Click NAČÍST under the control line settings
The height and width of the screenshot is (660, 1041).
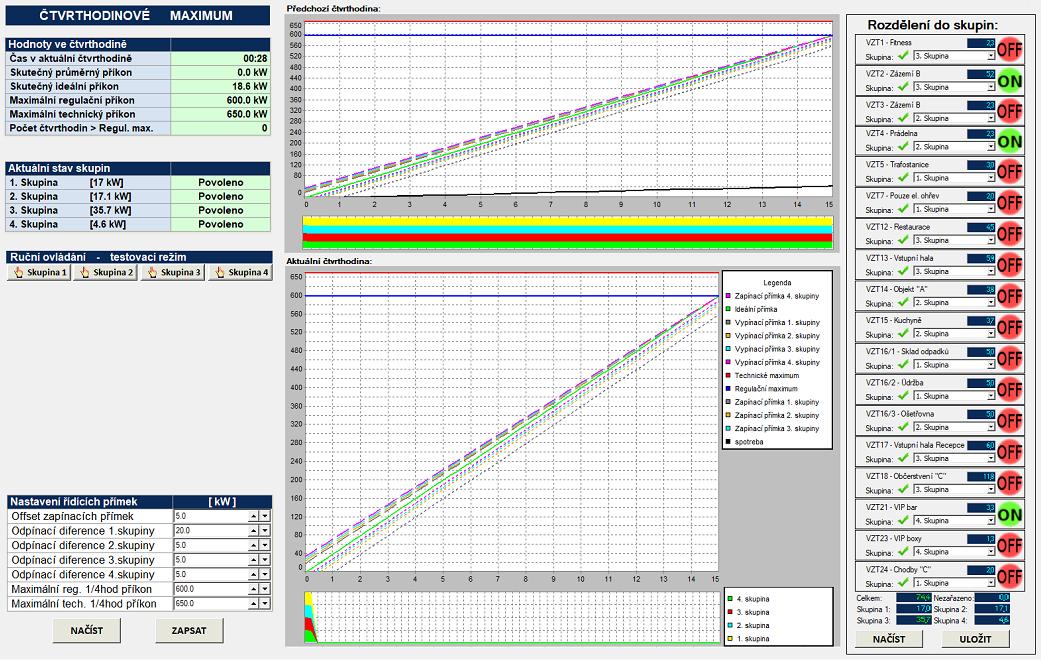(87, 630)
